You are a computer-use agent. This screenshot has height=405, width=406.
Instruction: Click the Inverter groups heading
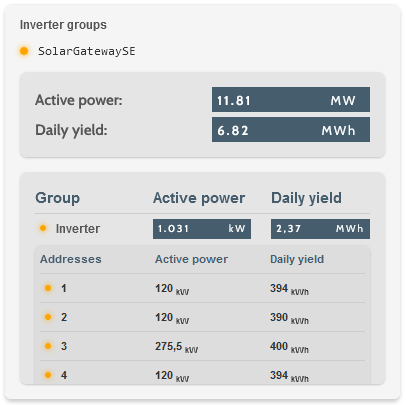(63, 25)
